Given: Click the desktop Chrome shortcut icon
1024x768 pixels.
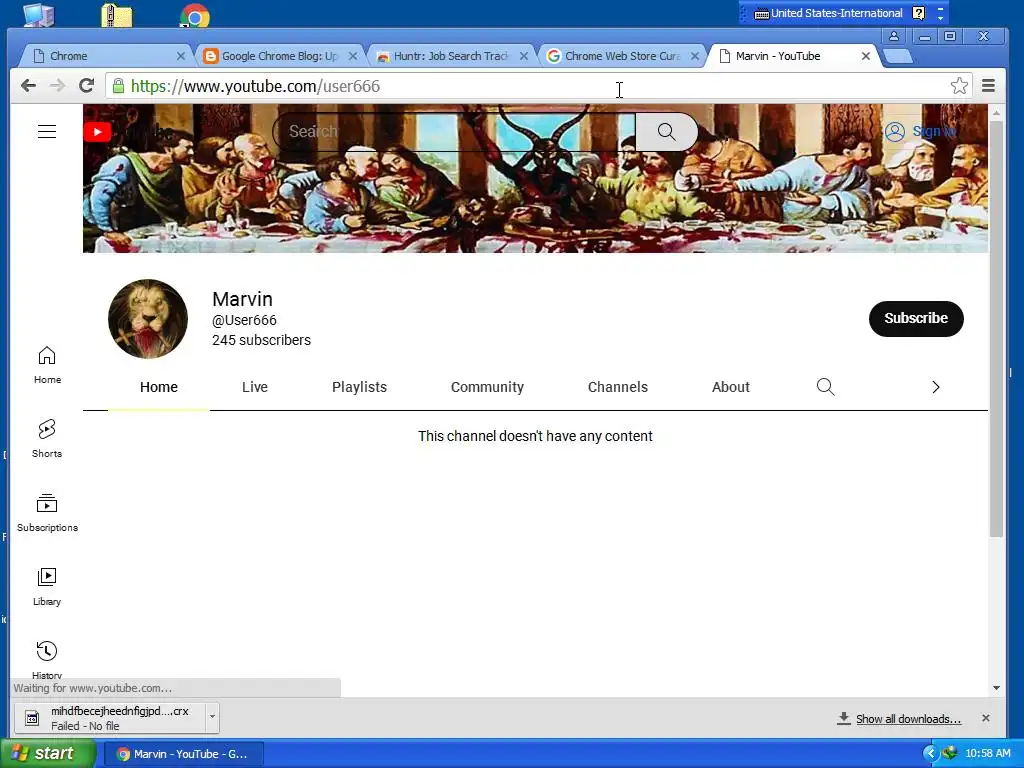Looking at the screenshot, I should tap(194, 16).
